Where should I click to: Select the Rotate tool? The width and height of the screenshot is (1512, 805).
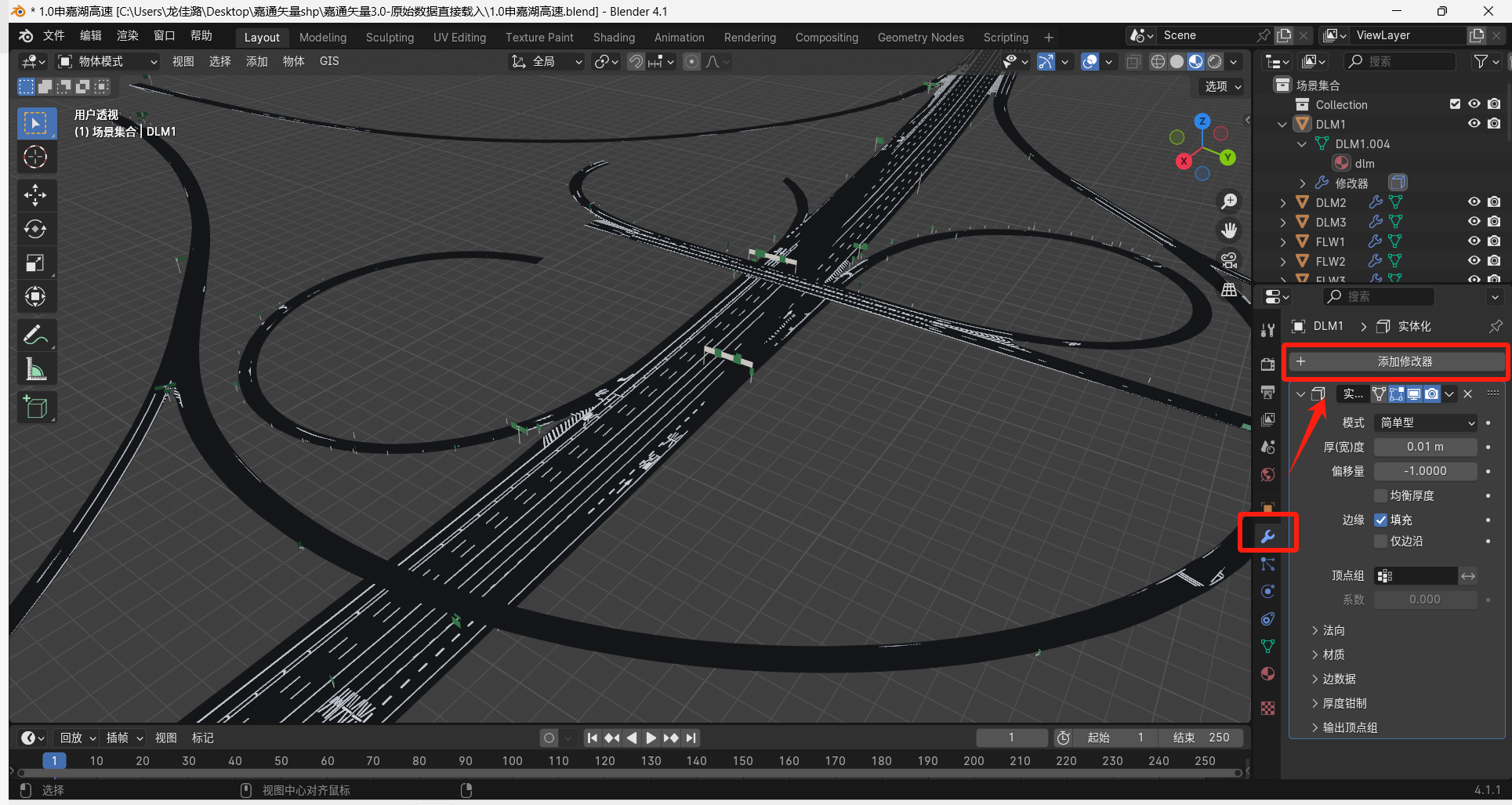pos(35,229)
